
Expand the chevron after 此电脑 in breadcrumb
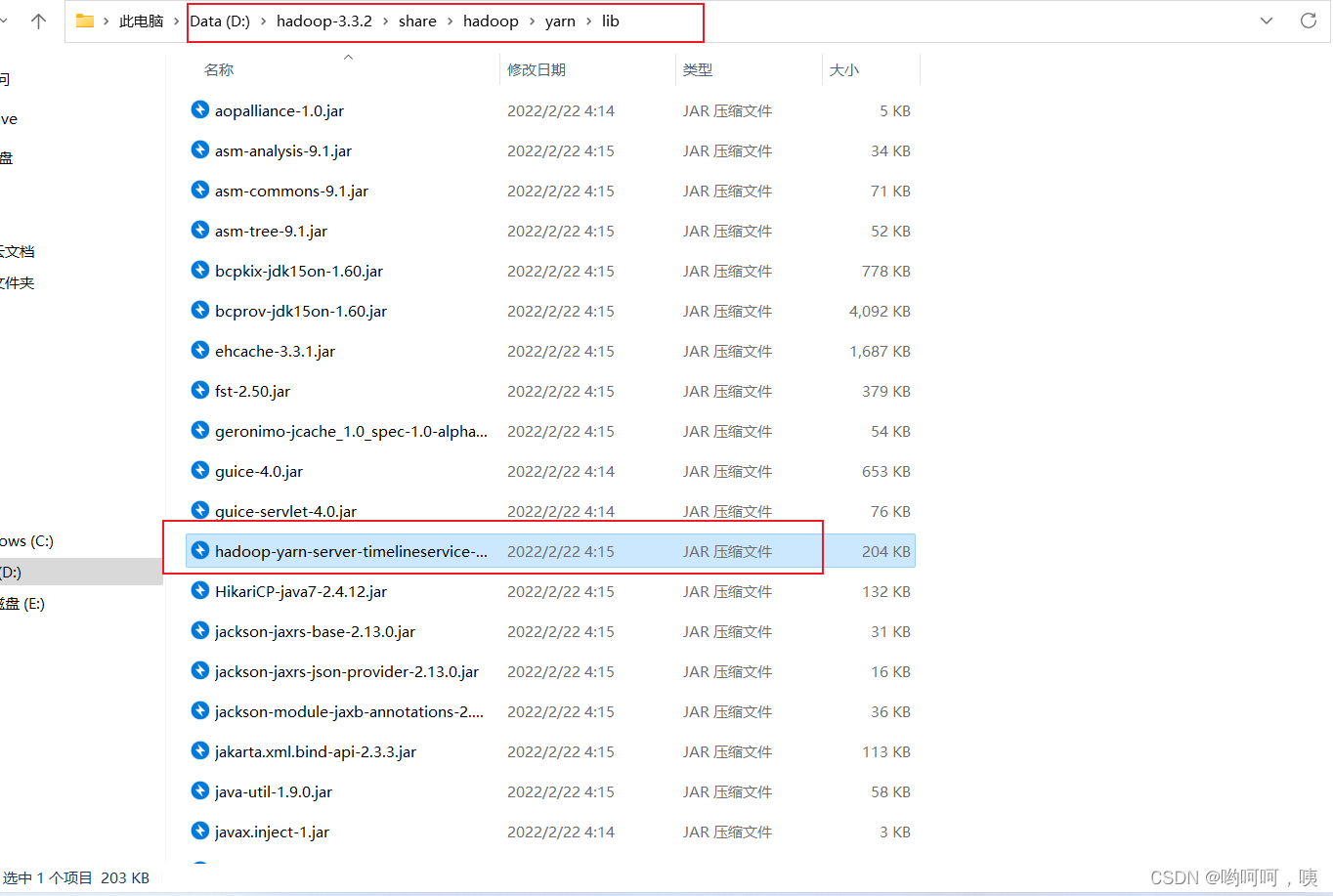(177, 21)
